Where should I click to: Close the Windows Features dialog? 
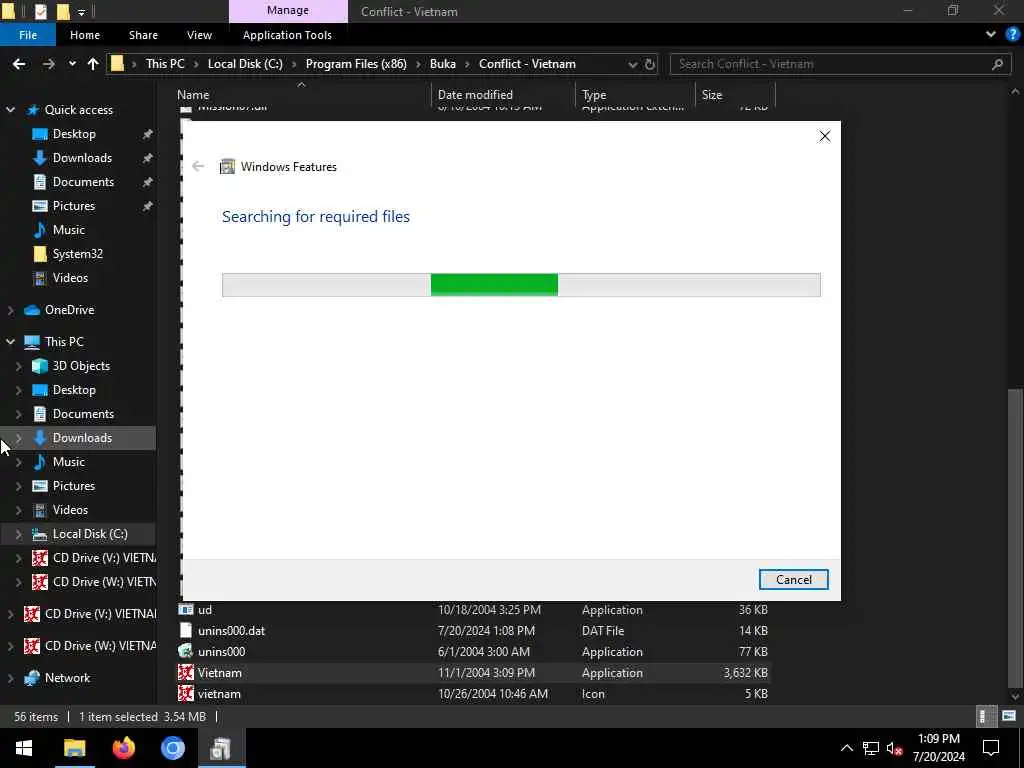[825, 136]
